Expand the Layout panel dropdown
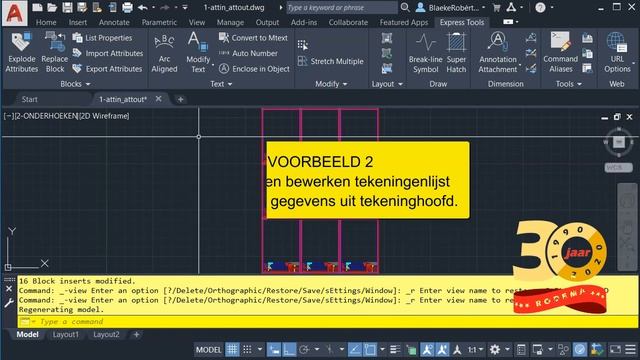The height and width of the screenshot is (360, 640). point(387,84)
